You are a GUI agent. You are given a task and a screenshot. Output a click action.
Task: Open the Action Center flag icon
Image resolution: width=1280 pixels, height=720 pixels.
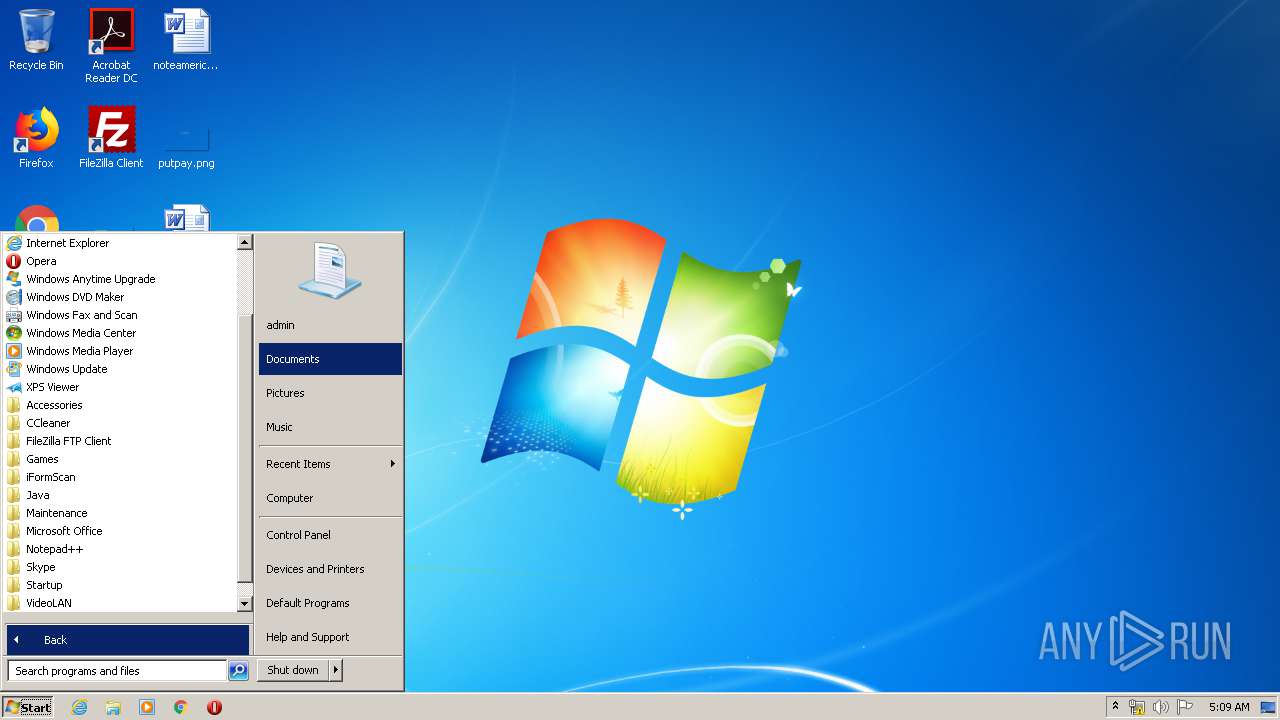click(1185, 707)
